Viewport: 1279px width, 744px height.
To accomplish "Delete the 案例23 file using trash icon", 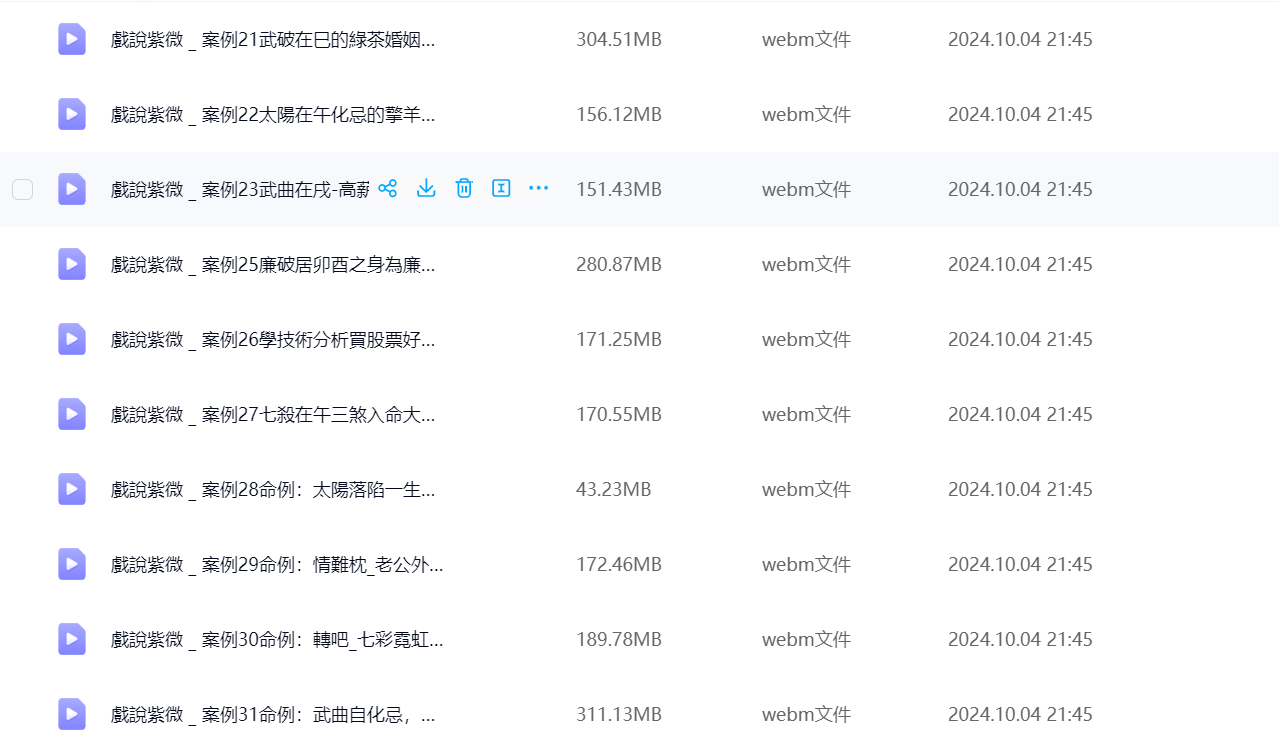I will click(x=464, y=188).
